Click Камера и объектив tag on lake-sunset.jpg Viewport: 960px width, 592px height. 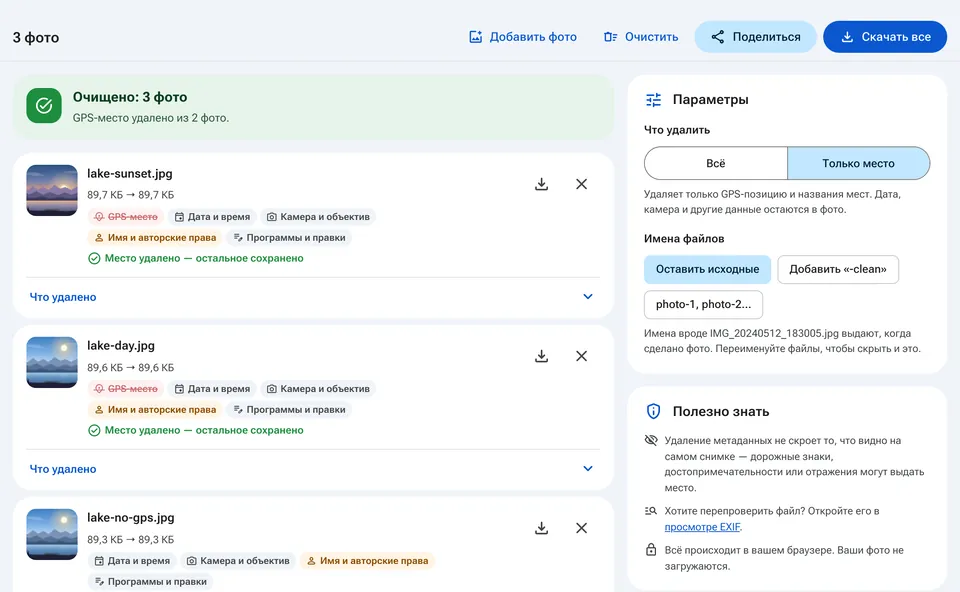point(318,217)
